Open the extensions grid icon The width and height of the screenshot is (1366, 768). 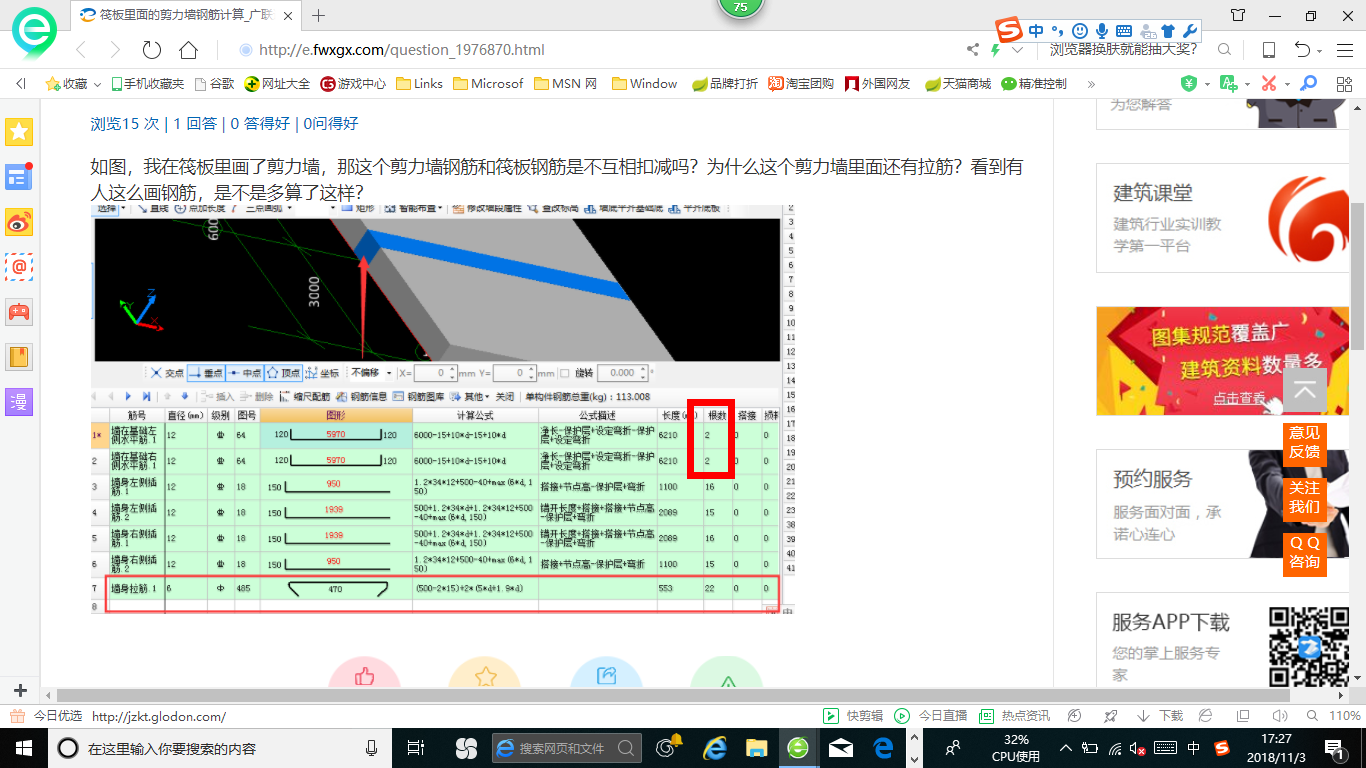1343,83
